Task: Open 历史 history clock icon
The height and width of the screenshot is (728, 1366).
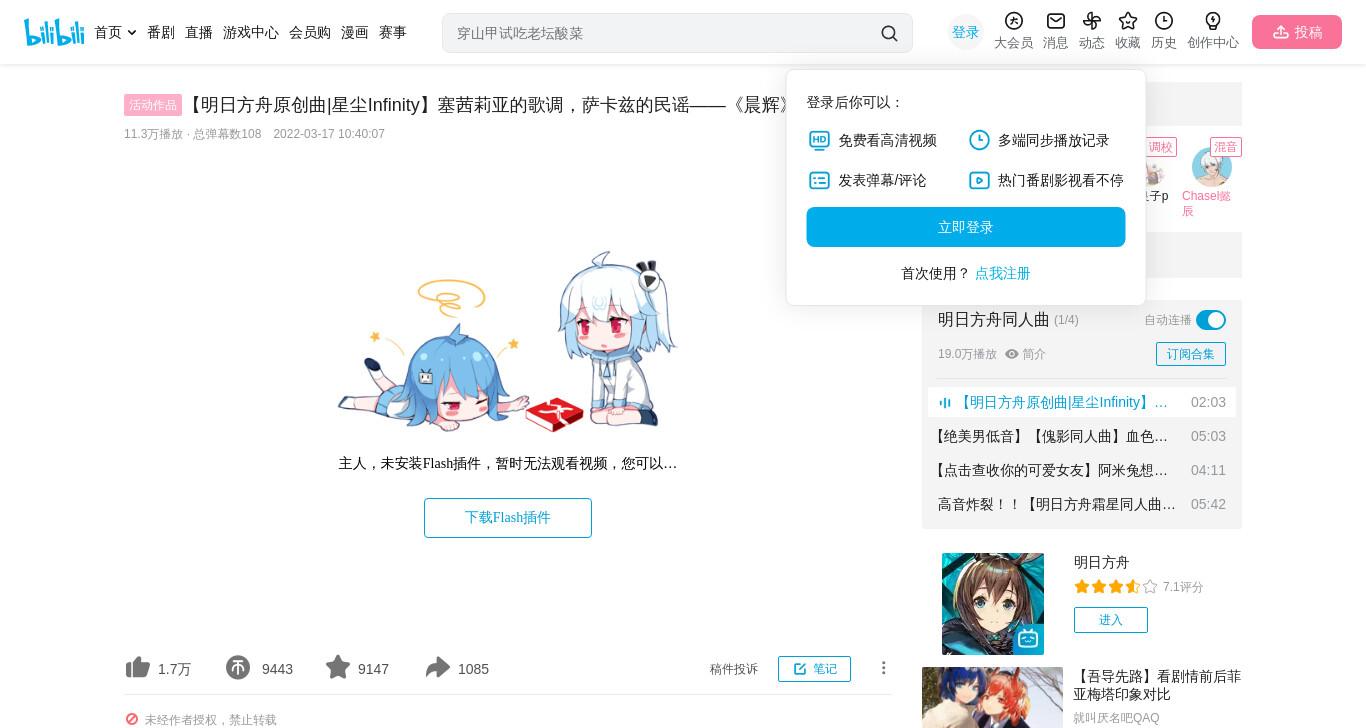Action: [1164, 21]
